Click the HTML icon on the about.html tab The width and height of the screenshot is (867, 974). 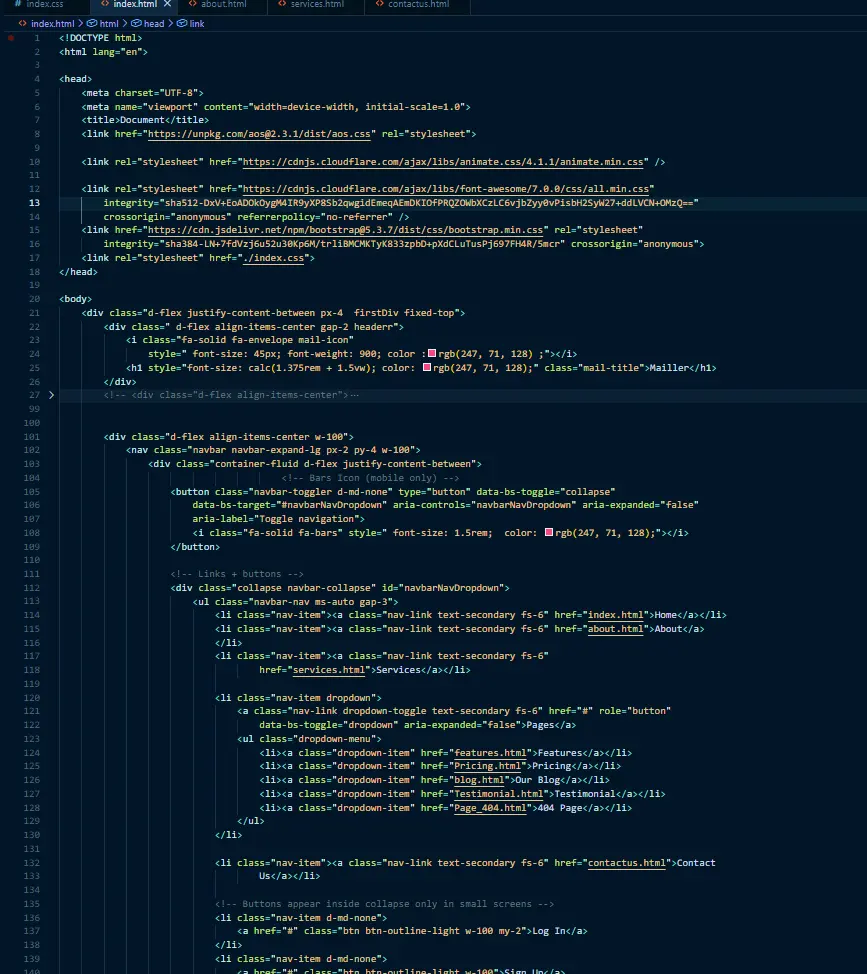click(x=193, y=5)
